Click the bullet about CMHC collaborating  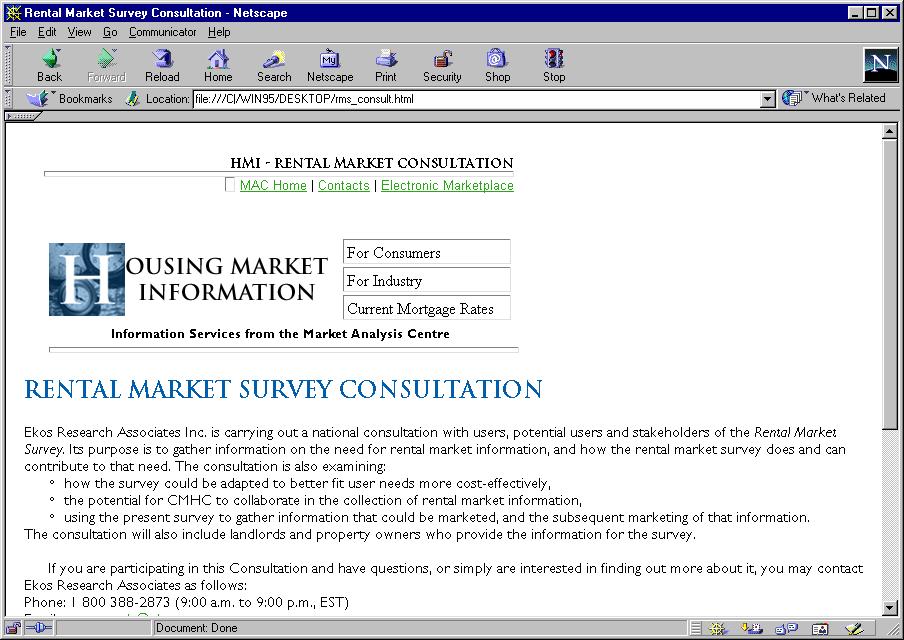(x=323, y=500)
